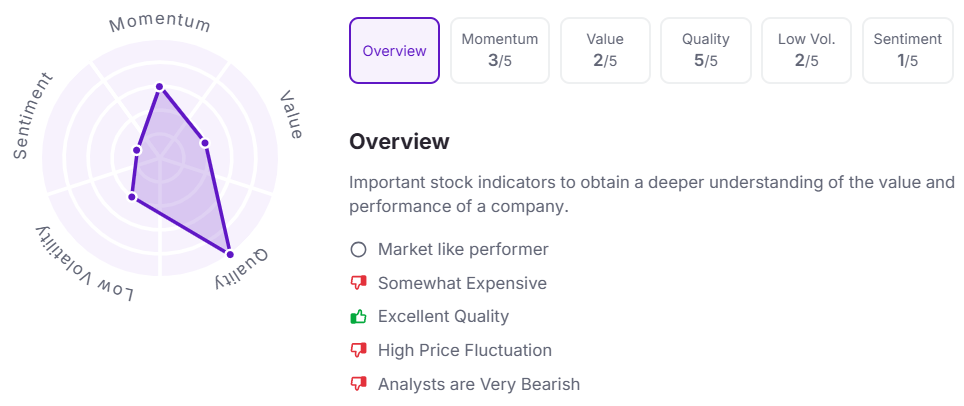Click the Quality axis label on radar chart
This screenshot has width=964, height=406.
241,269
